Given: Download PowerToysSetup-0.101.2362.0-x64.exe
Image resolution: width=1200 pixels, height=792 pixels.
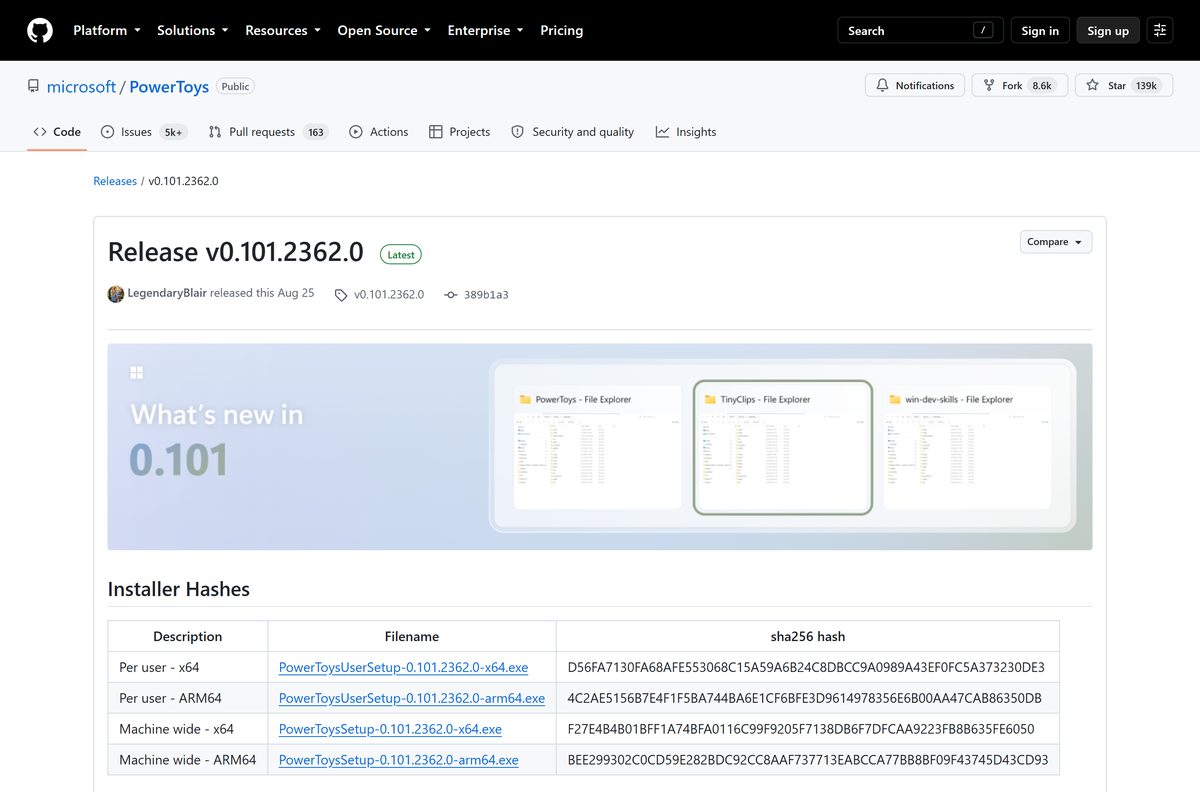Looking at the screenshot, I should [x=390, y=729].
